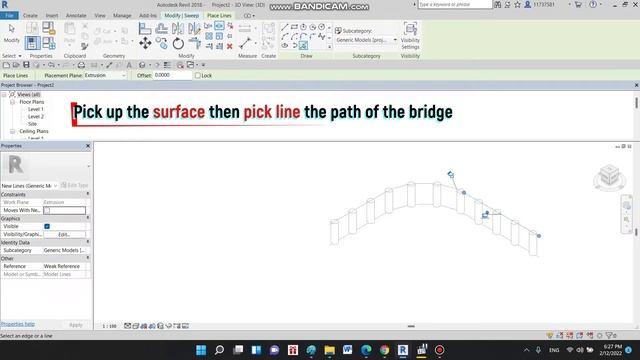This screenshot has height=360, width=640.
Task: Toggle the Visible checkbox in Properties
Action: [47, 226]
